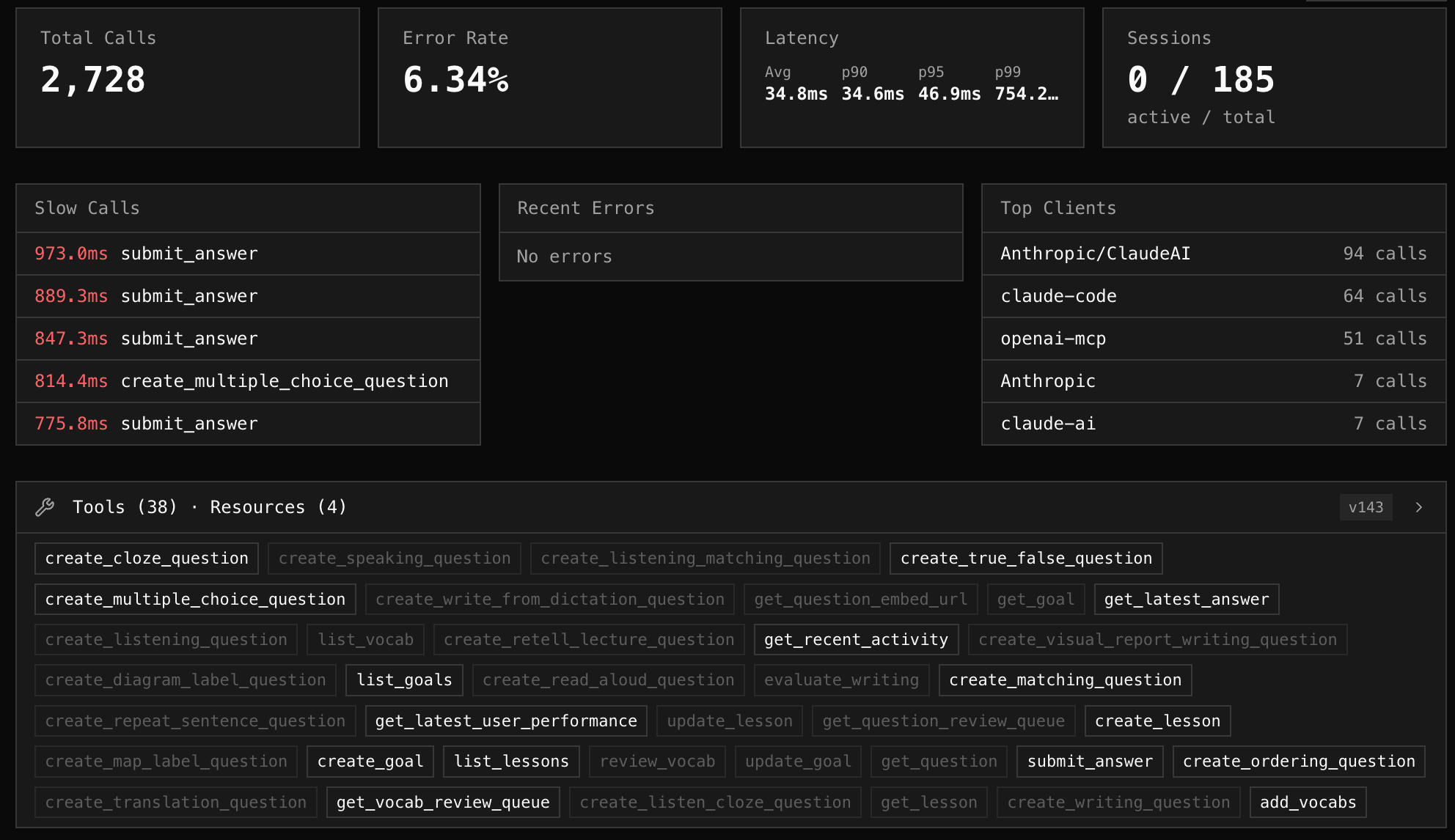The width and height of the screenshot is (1455, 840).
Task: Select the Anthropic 7 calls client row
Action: tap(1214, 381)
